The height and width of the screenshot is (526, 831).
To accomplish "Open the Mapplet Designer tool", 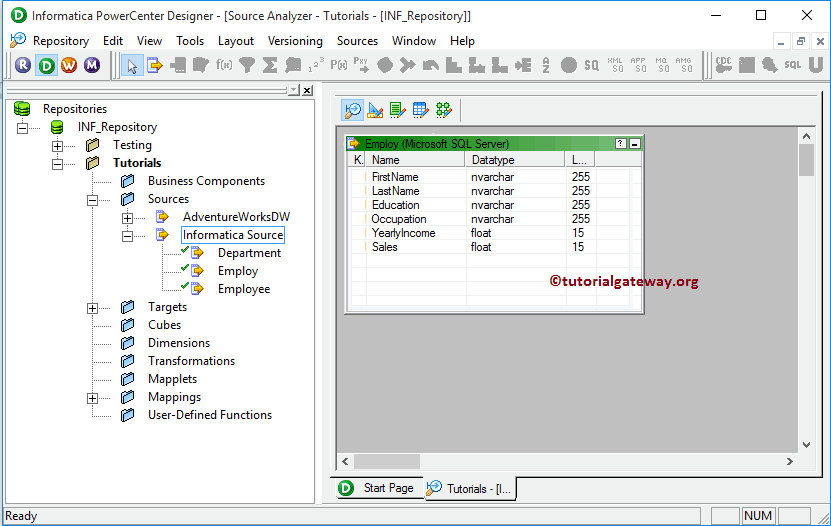I will pos(420,110).
